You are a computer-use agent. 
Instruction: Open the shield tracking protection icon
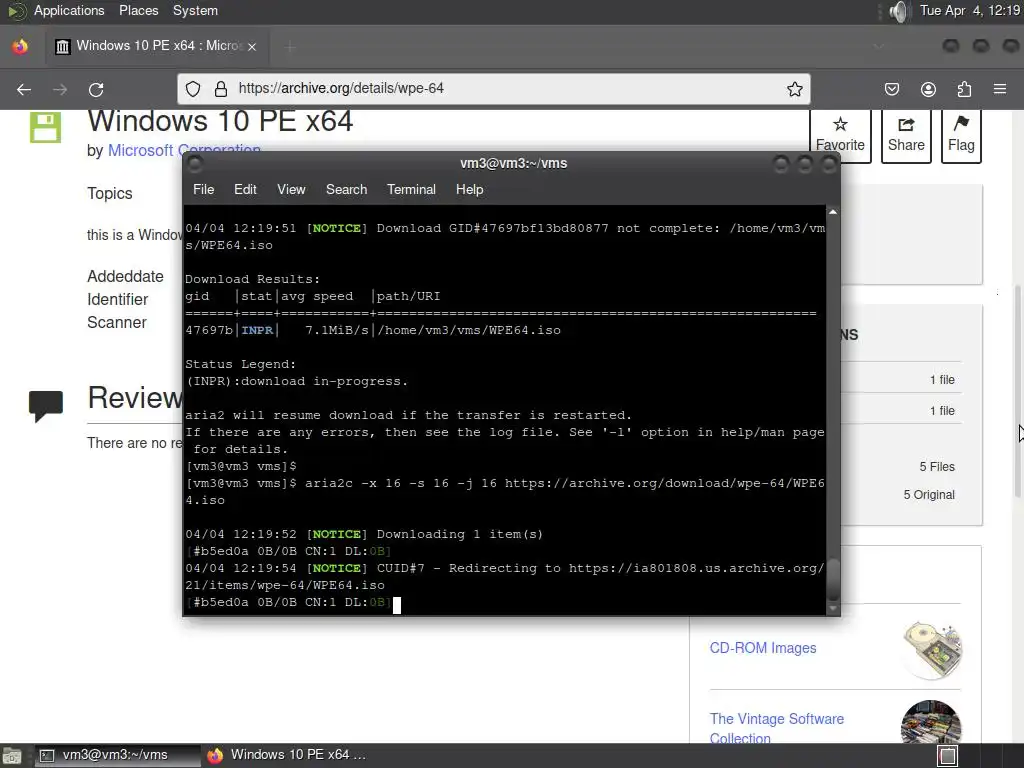pos(193,89)
